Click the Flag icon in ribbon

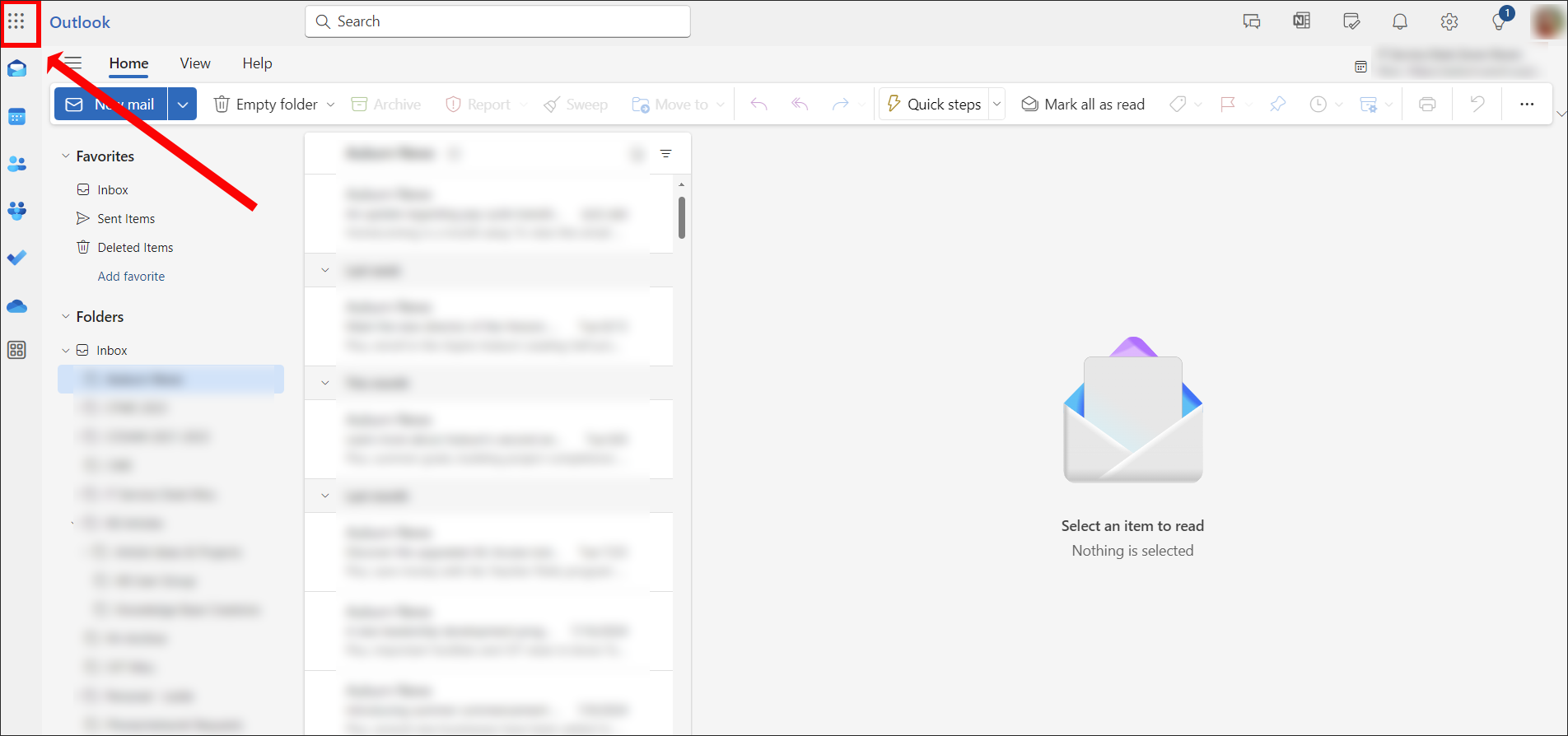[x=1228, y=105]
